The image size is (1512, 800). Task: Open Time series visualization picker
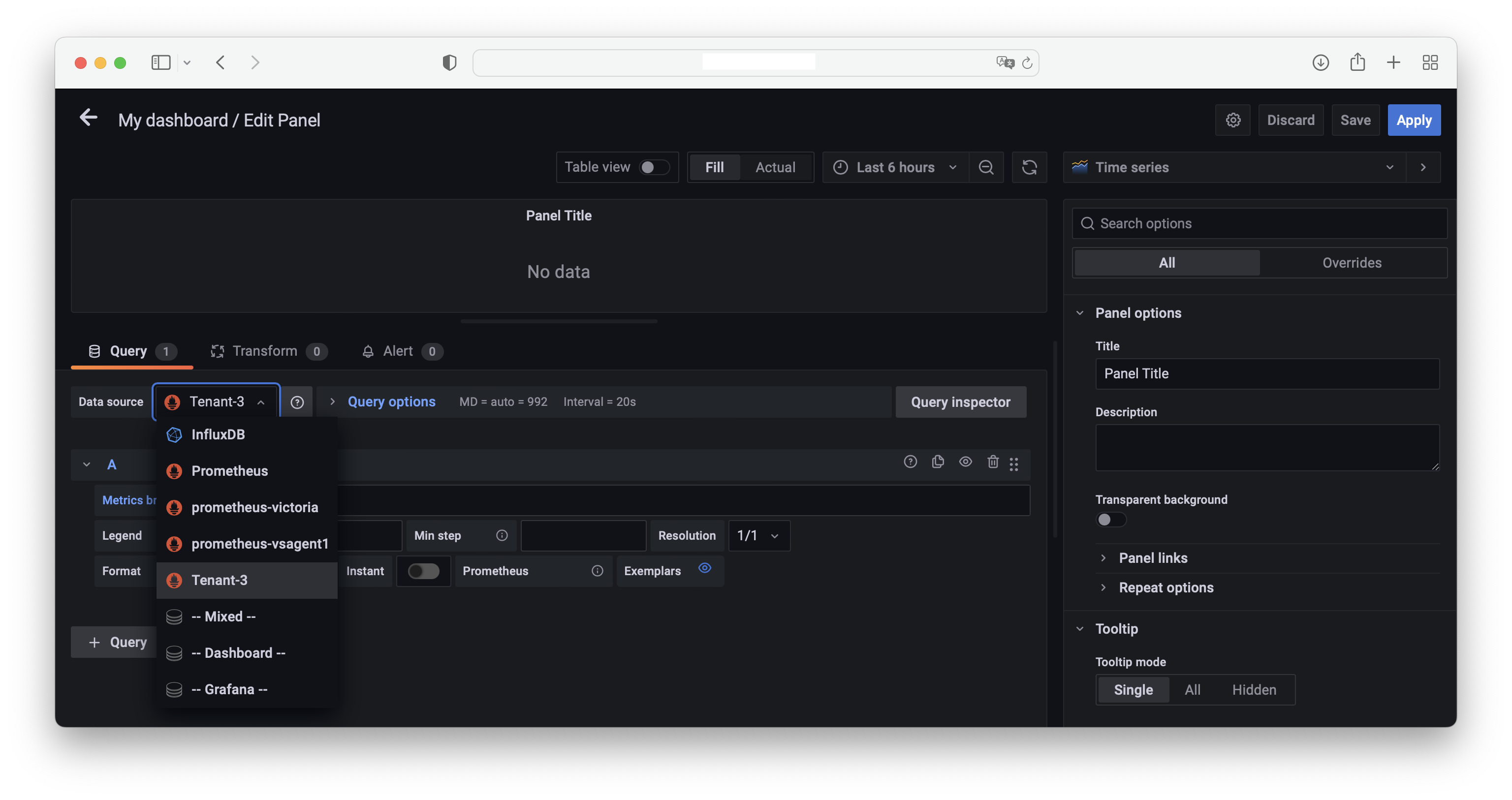click(1234, 167)
